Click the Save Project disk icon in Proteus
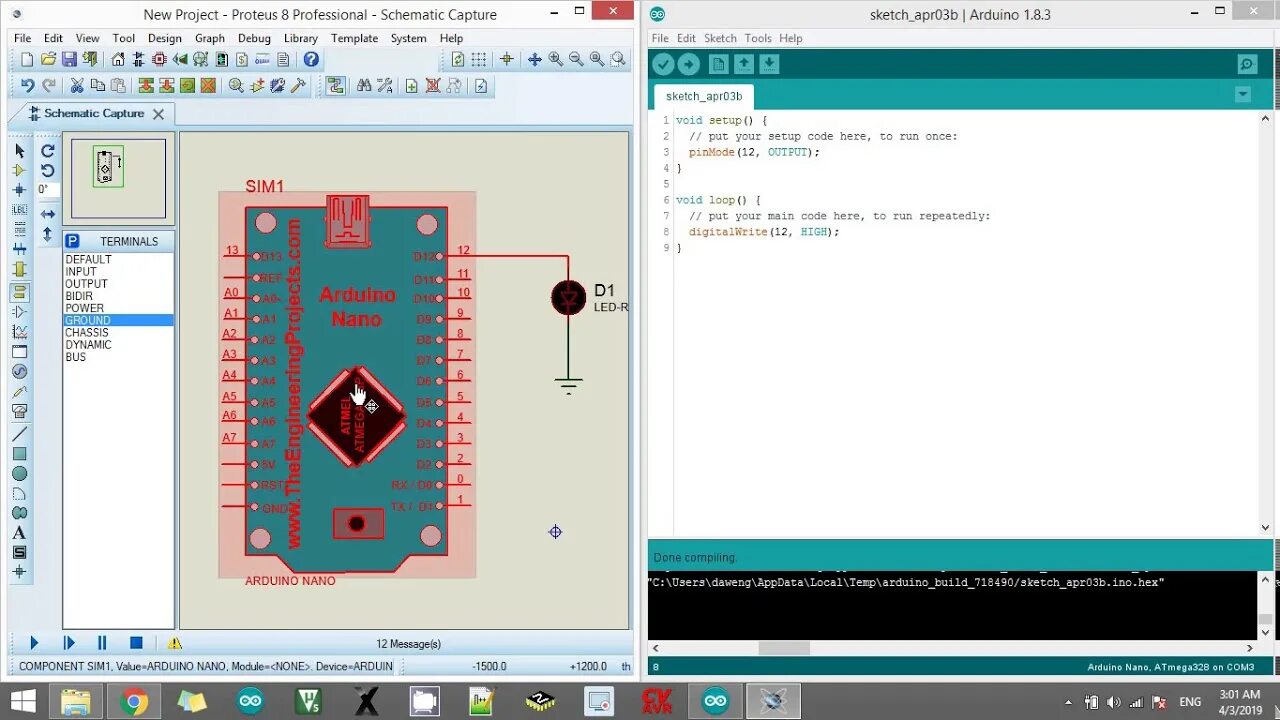This screenshot has width=1280, height=720. coord(69,60)
